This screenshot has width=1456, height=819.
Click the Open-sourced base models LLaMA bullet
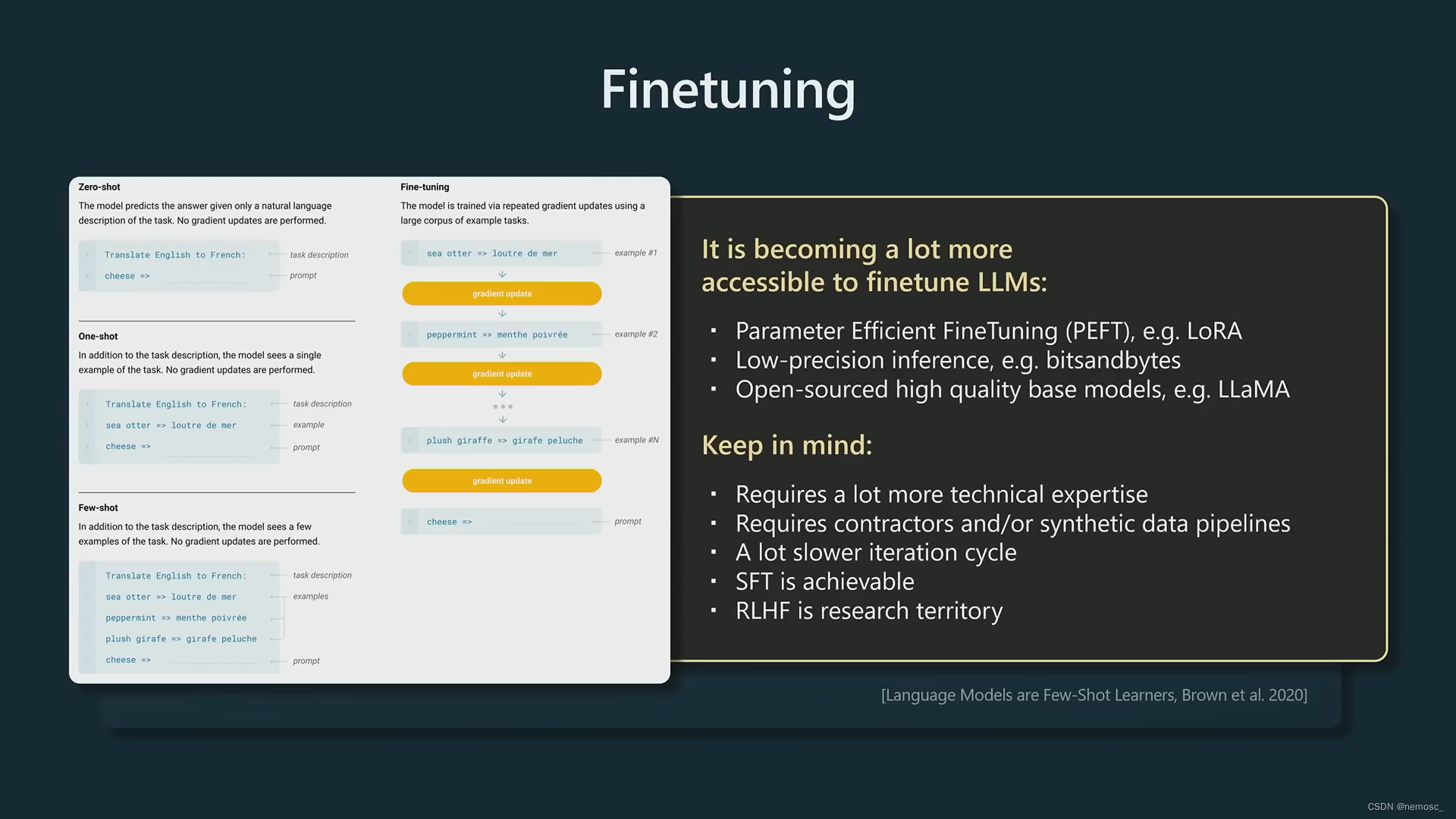point(1012,390)
